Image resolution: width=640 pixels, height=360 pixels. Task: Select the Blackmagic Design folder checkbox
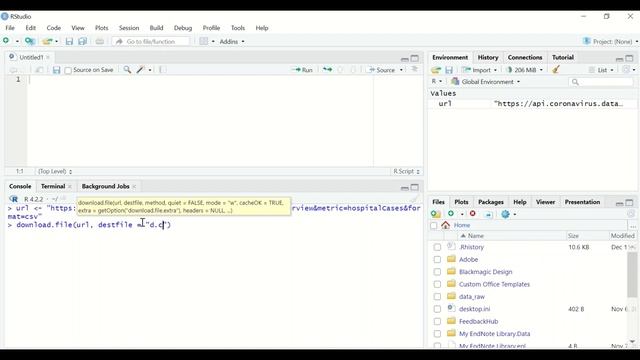point(437,272)
